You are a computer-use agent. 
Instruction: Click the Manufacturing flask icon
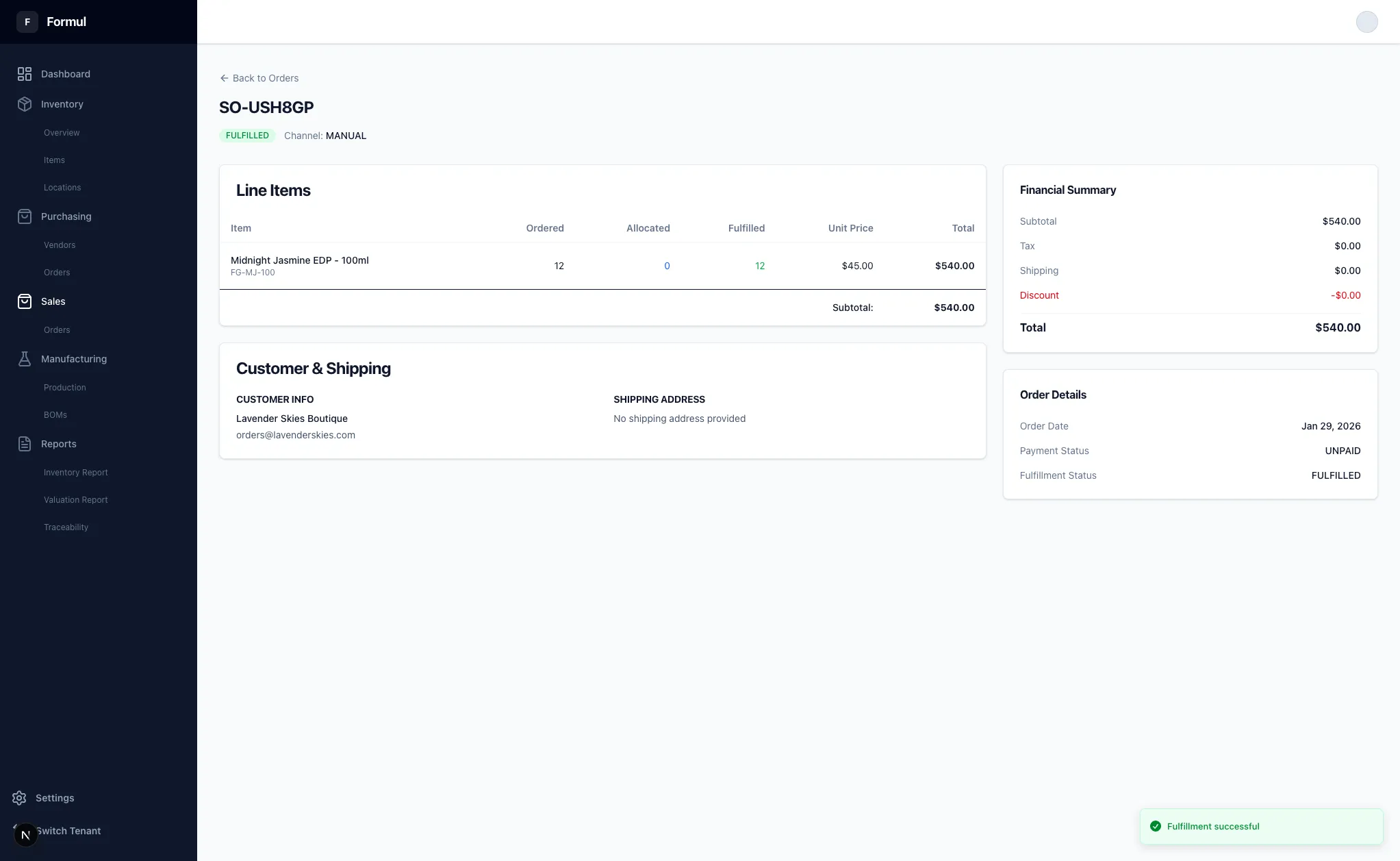25,359
